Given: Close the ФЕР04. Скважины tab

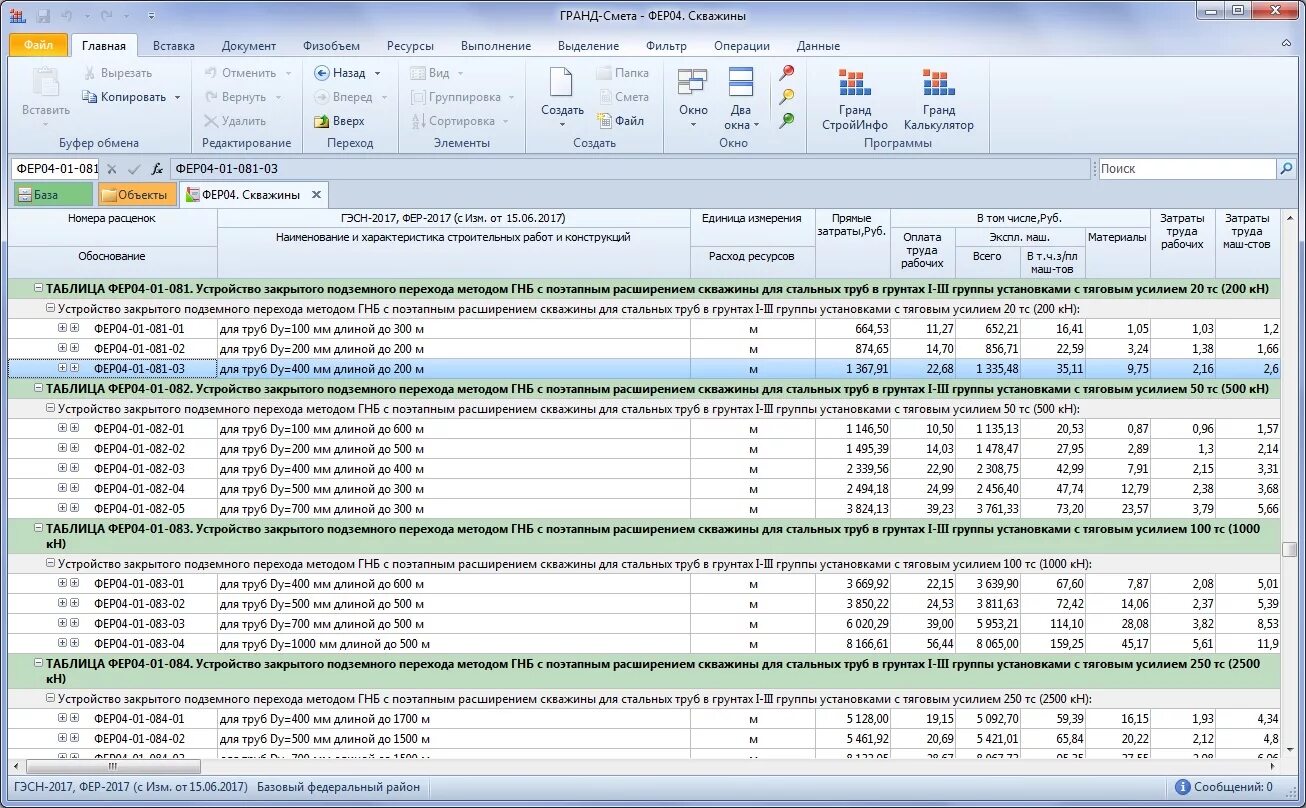Looking at the screenshot, I should pos(316,195).
